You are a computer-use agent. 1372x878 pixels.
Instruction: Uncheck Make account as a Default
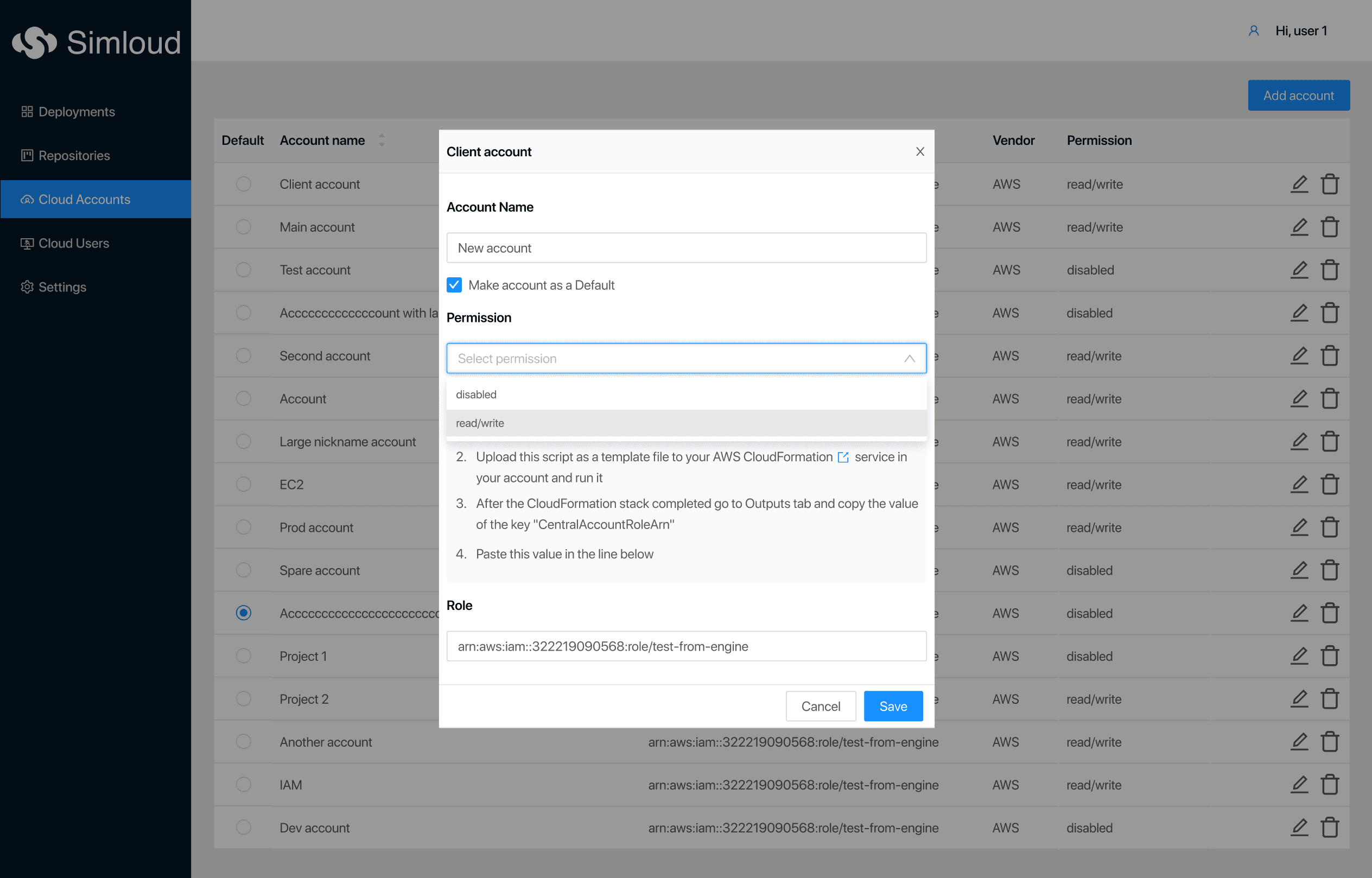[x=454, y=285]
